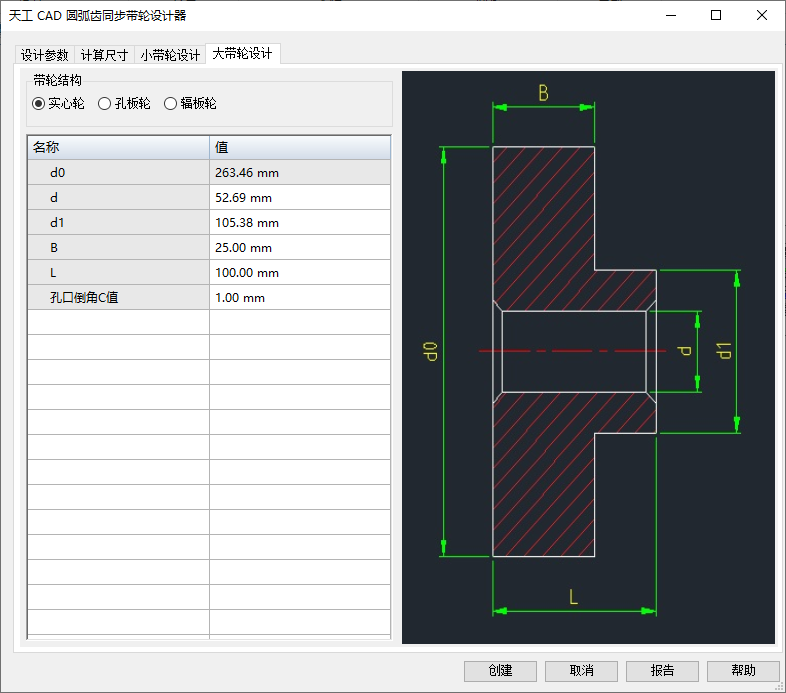Open the 计算尺寸 tab
This screenshot has width=786, height=693.
tap(104, 56)
